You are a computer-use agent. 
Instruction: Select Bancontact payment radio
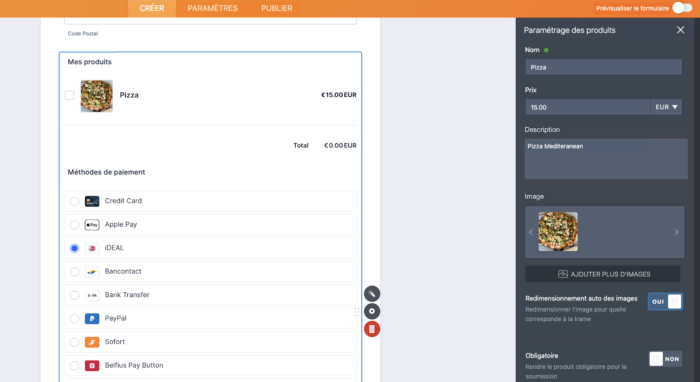(x=75, y=272)
